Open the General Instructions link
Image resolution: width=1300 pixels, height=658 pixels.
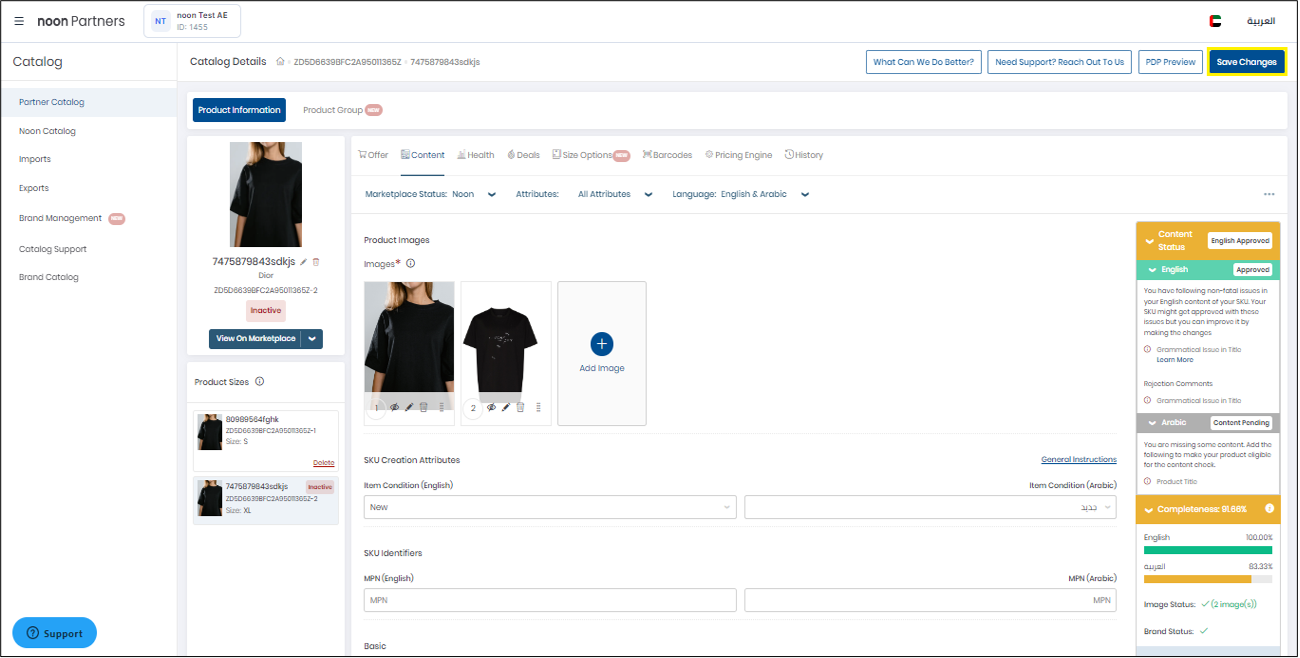tap(1078, 460)
